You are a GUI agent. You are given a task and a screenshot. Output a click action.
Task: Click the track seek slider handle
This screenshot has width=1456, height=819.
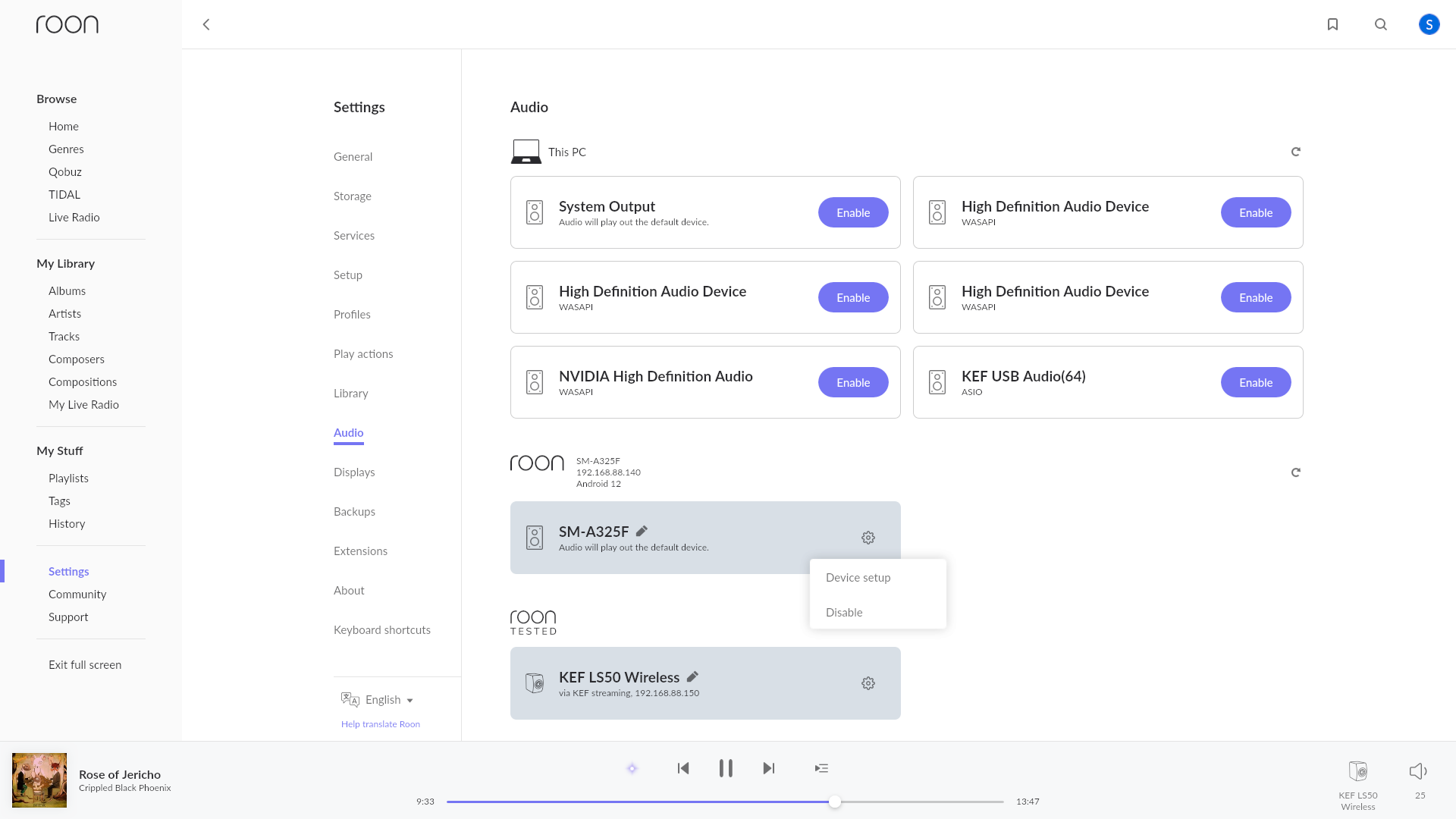835,802
